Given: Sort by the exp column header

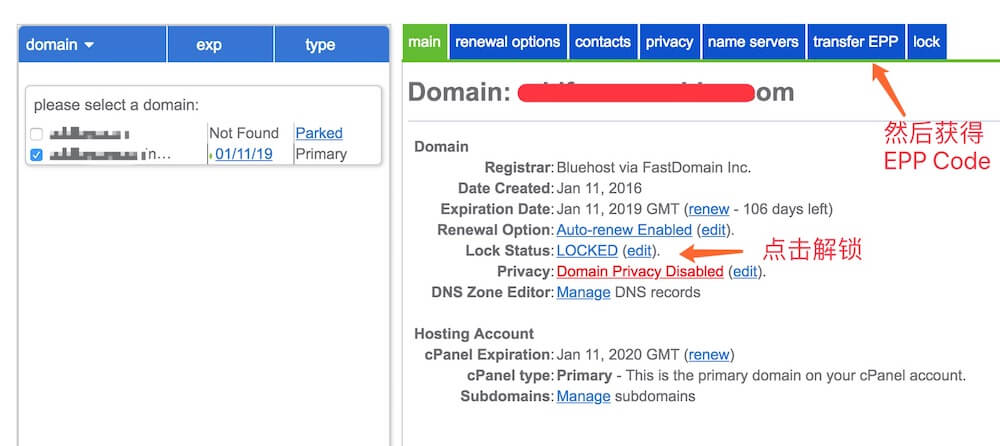Looking at the screenshot, I should pos(209,45).
